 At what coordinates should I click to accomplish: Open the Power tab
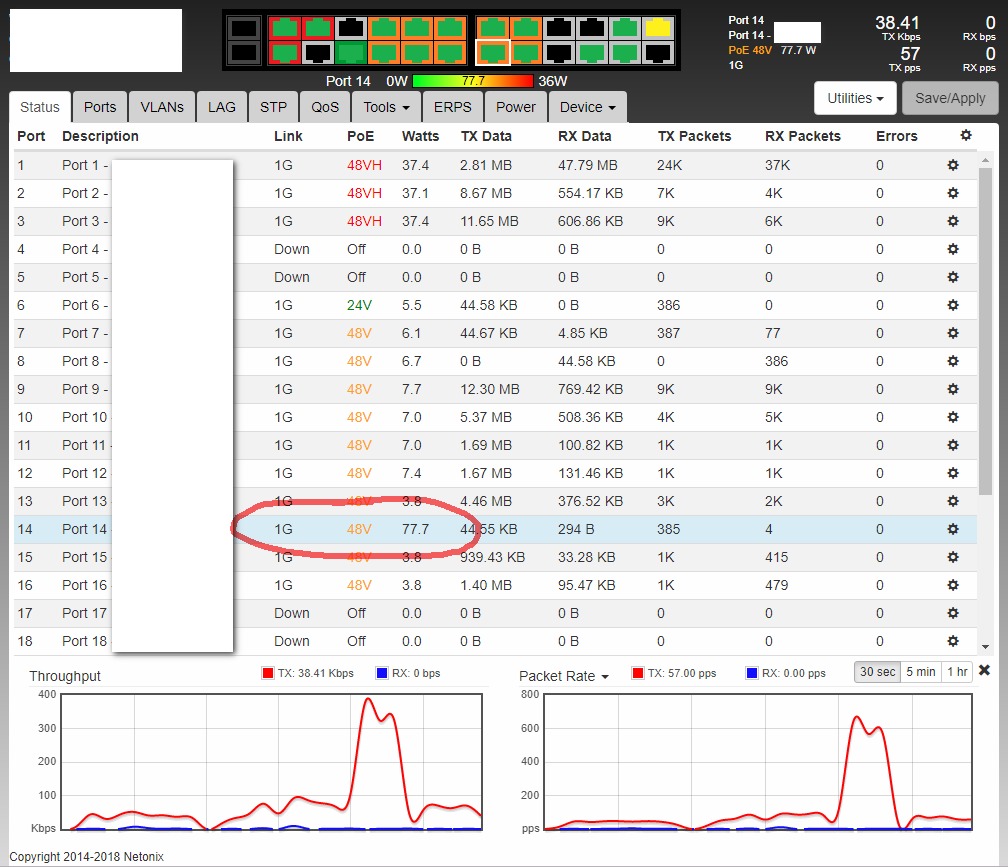tap(516, 107)
